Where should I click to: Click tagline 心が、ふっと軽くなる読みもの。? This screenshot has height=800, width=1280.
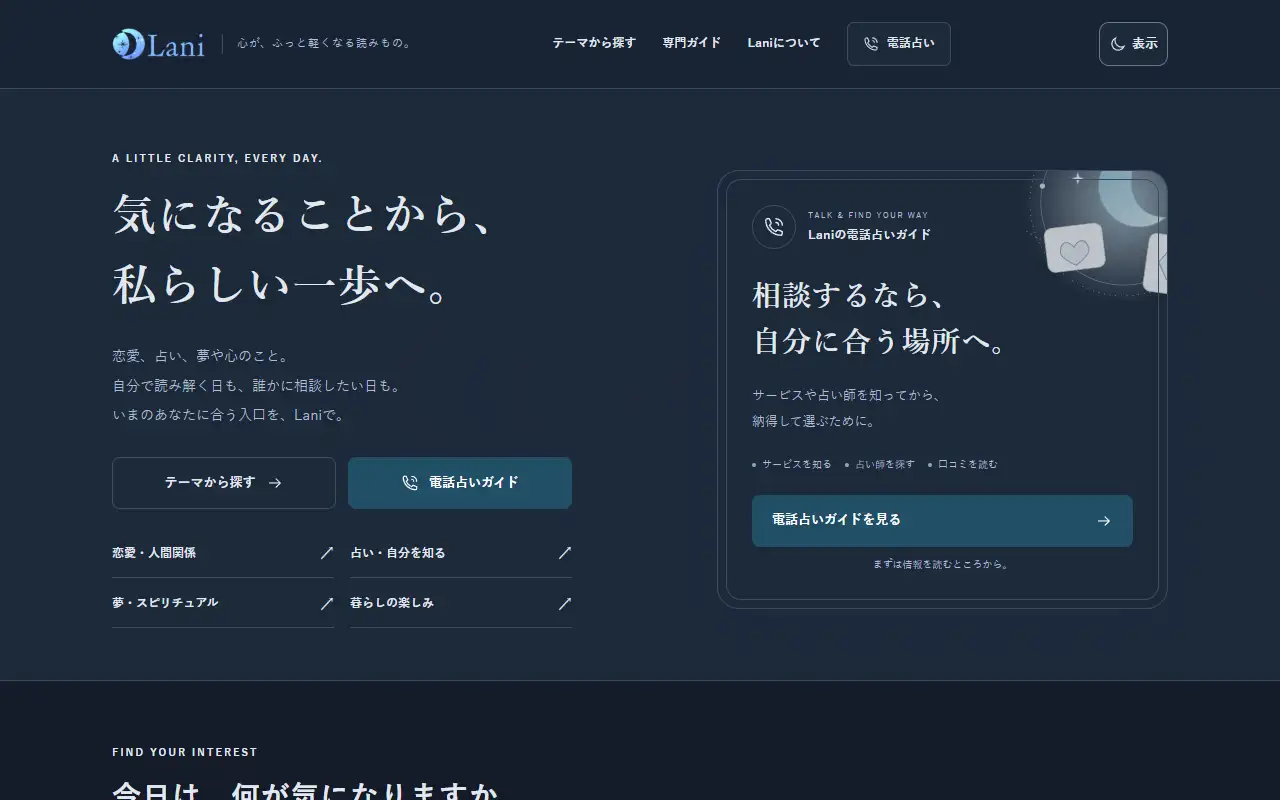(x=326, y=44)
